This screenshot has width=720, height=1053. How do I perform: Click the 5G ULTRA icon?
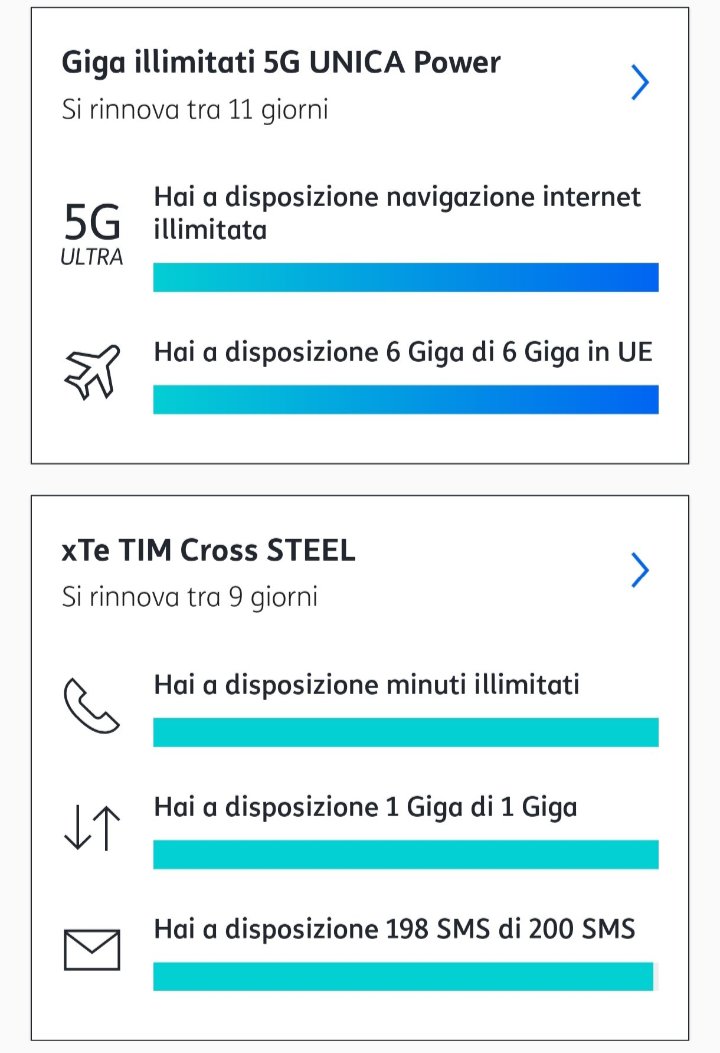click(93, 233)
